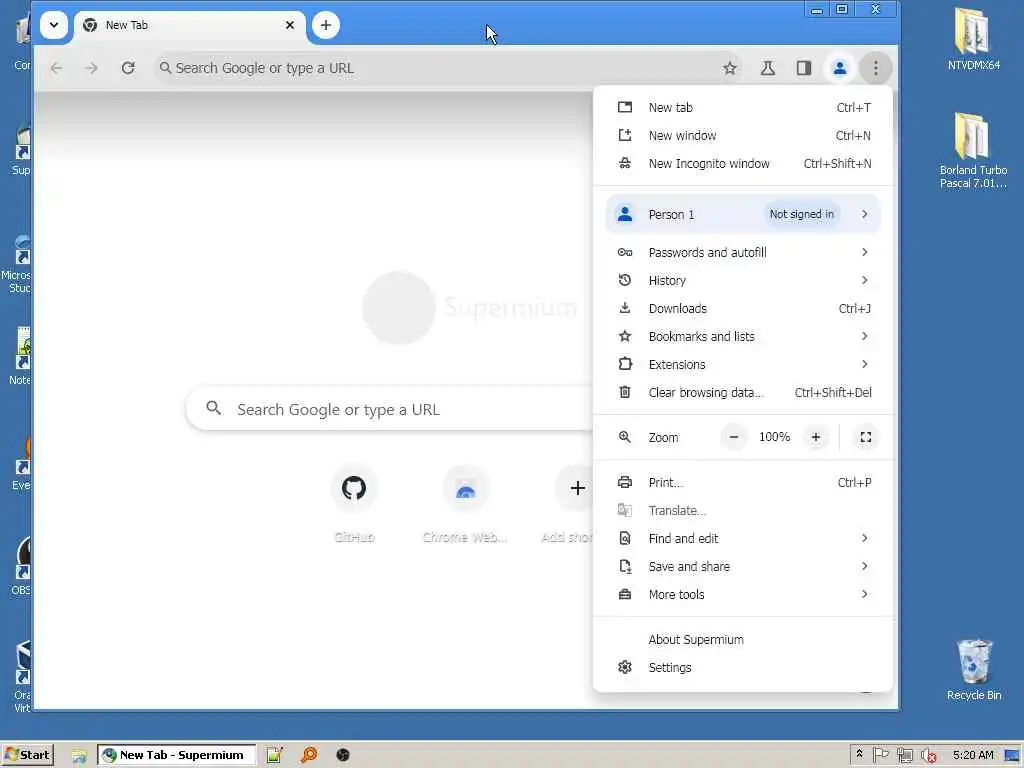Screen dimensions: 1024x768
Task: Open Downloads from the menu
Action: (x=743, y=308)
